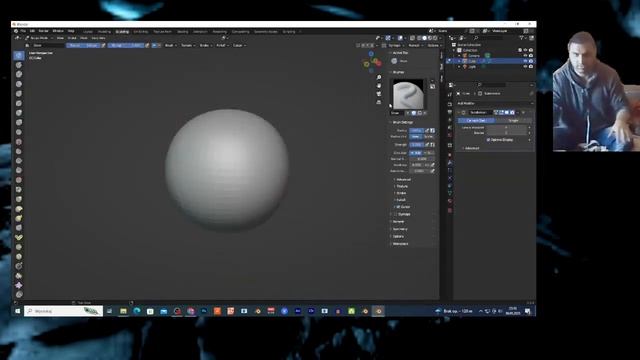Select the Pose brush tool
The image size is (640, 360).
coord(19,237)
